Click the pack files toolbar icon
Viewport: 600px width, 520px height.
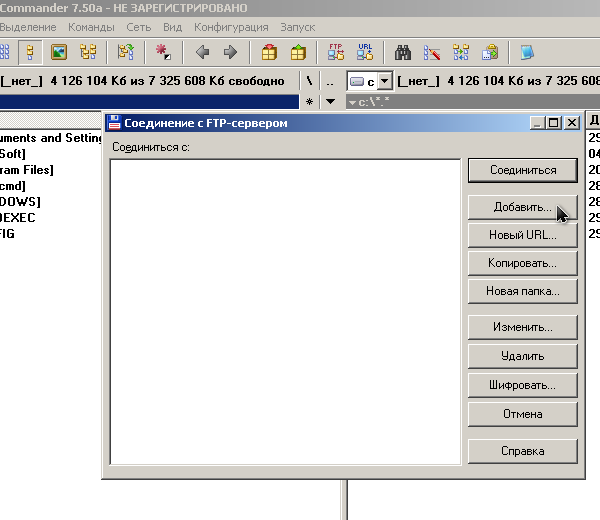point(269,52)
